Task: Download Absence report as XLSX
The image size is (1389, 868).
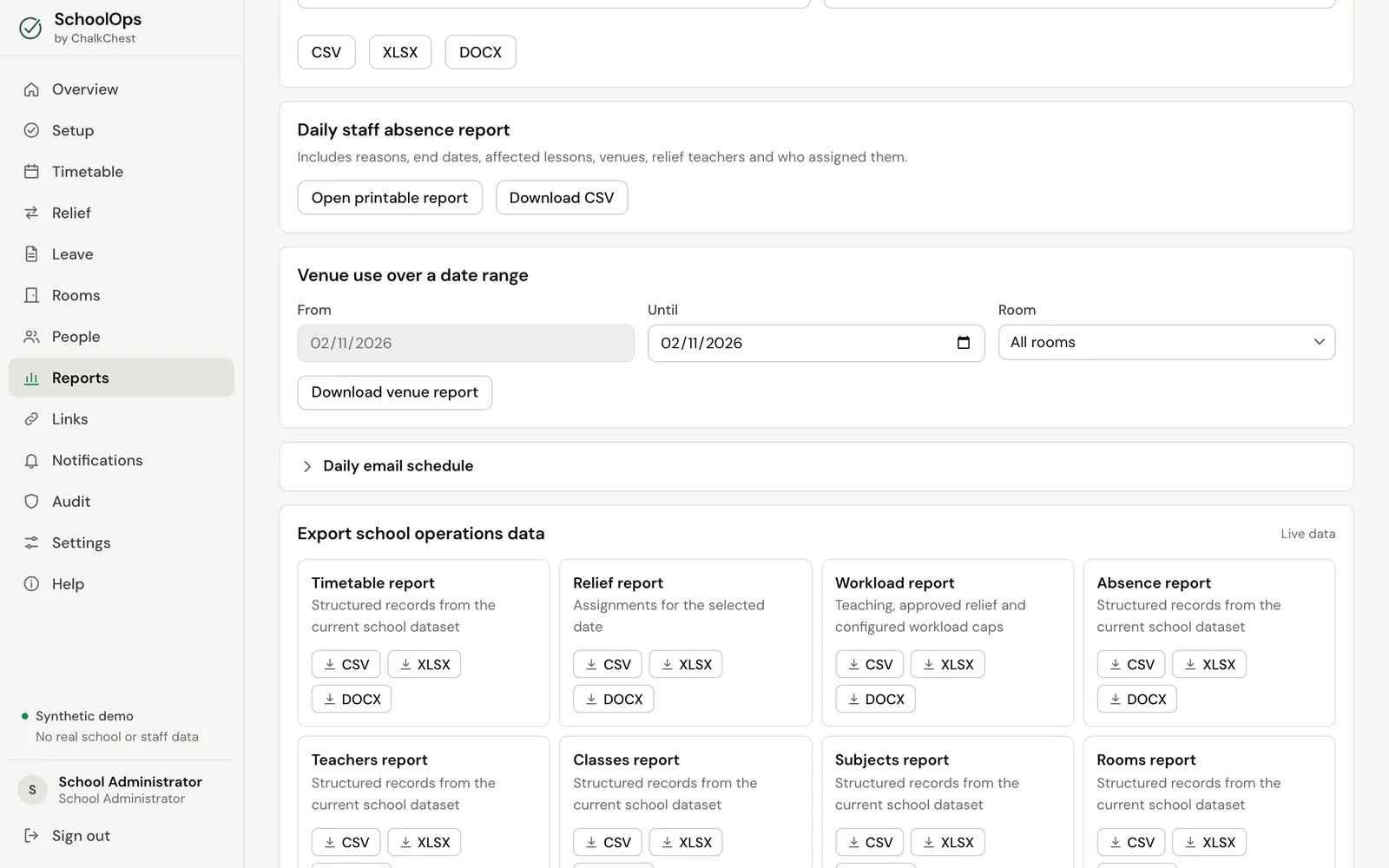Action: pyautogui.click(x=1209, y=664)
